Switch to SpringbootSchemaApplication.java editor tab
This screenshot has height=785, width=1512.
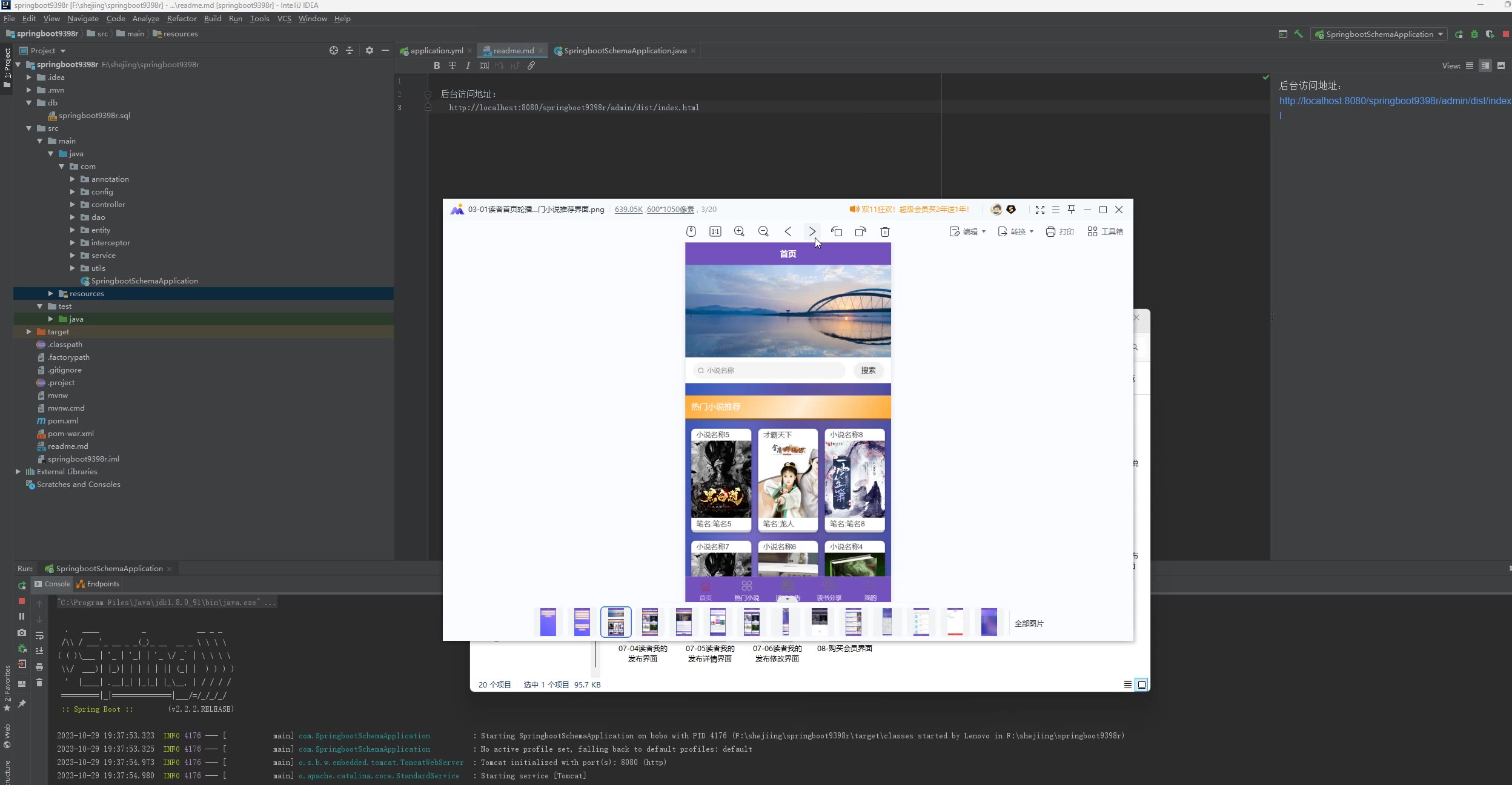point(625,50)
